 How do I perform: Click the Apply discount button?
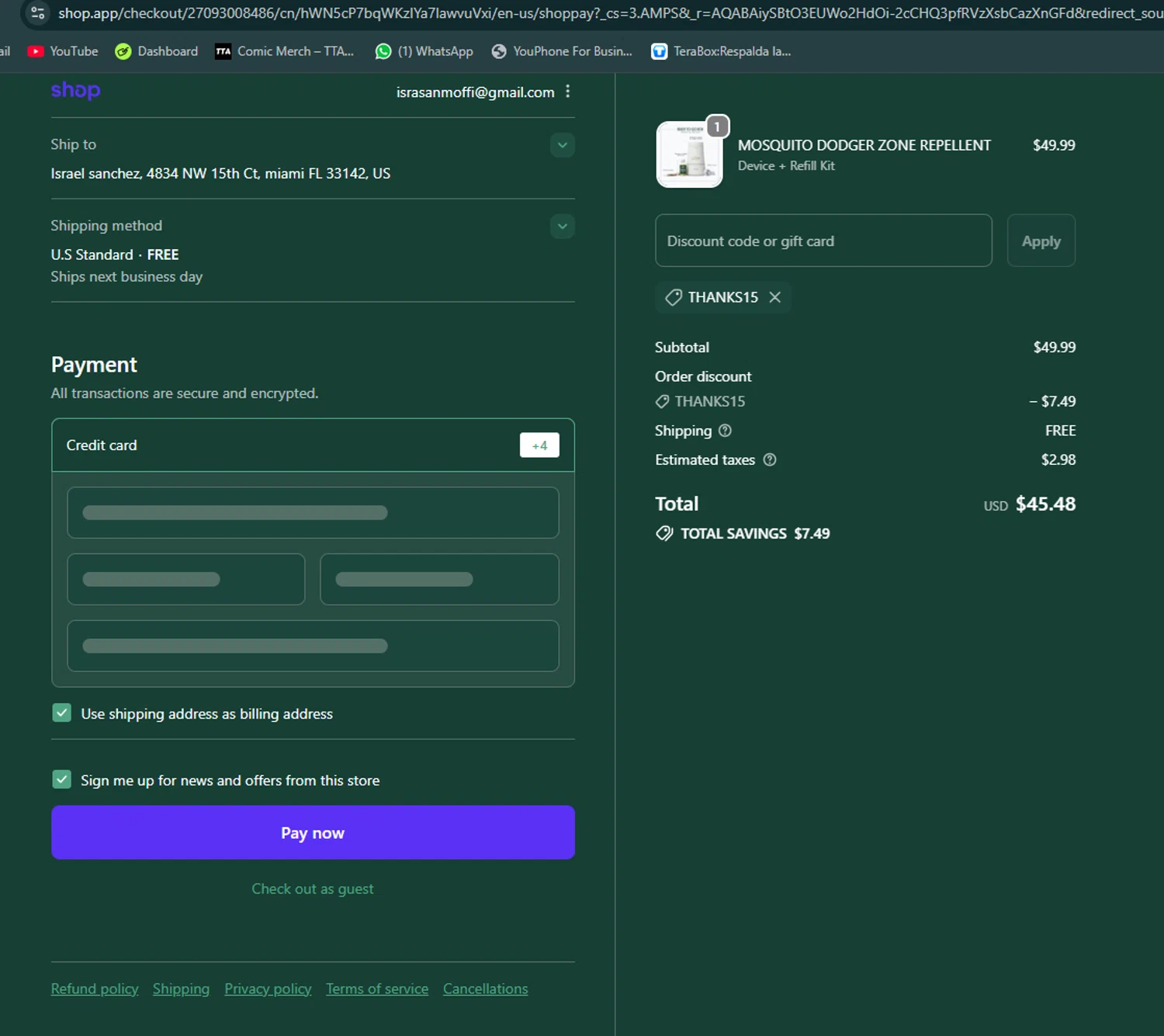(1041, 241)
